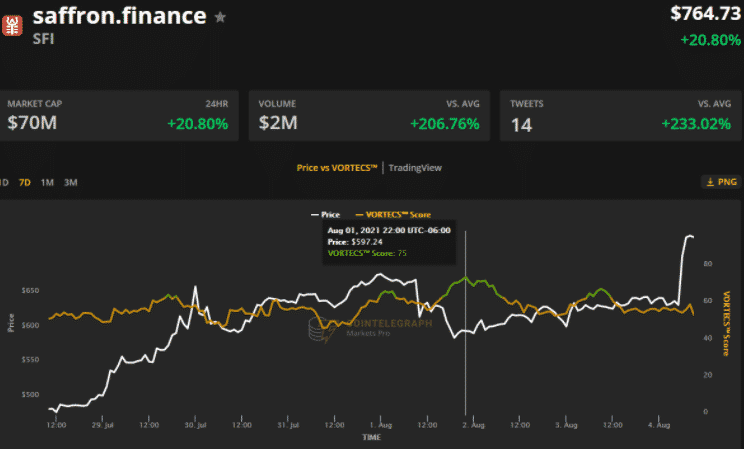Screen dimensions: 744x449
Task: Toggle the white Price line in legend
Action: coord(327,215)
